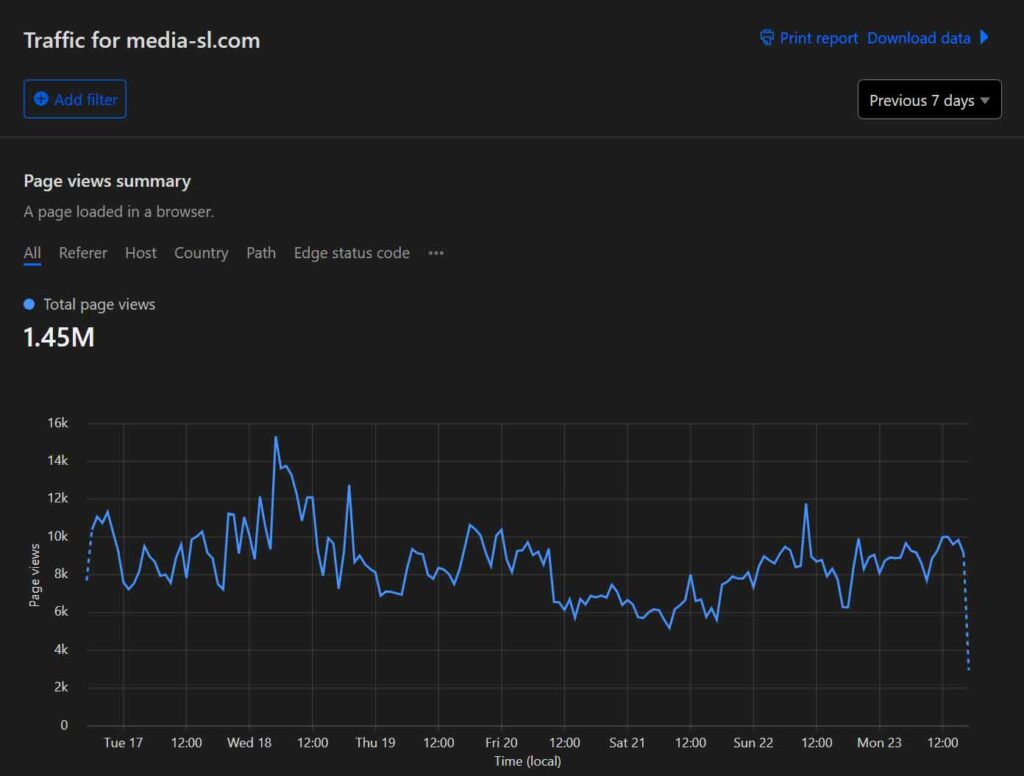Click the Download data link
This screenshot has height=776, width=1024.
[918, 38]
